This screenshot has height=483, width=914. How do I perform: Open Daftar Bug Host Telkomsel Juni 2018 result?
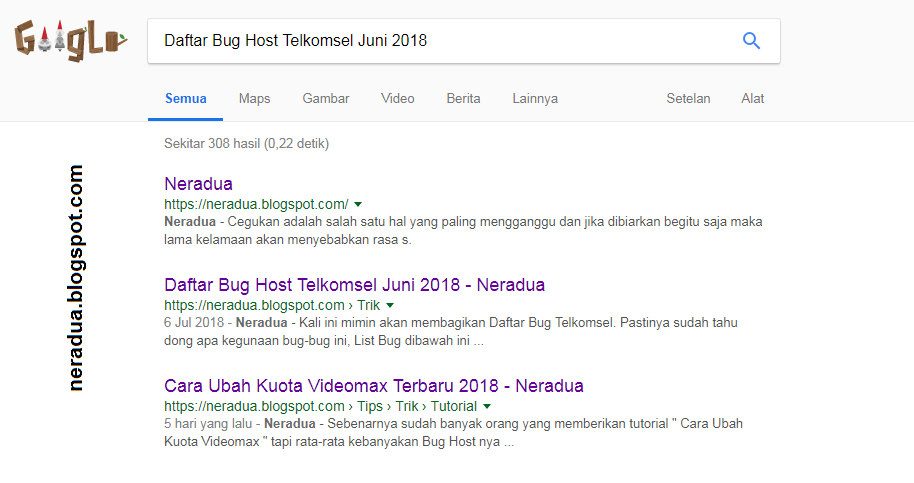354,284
